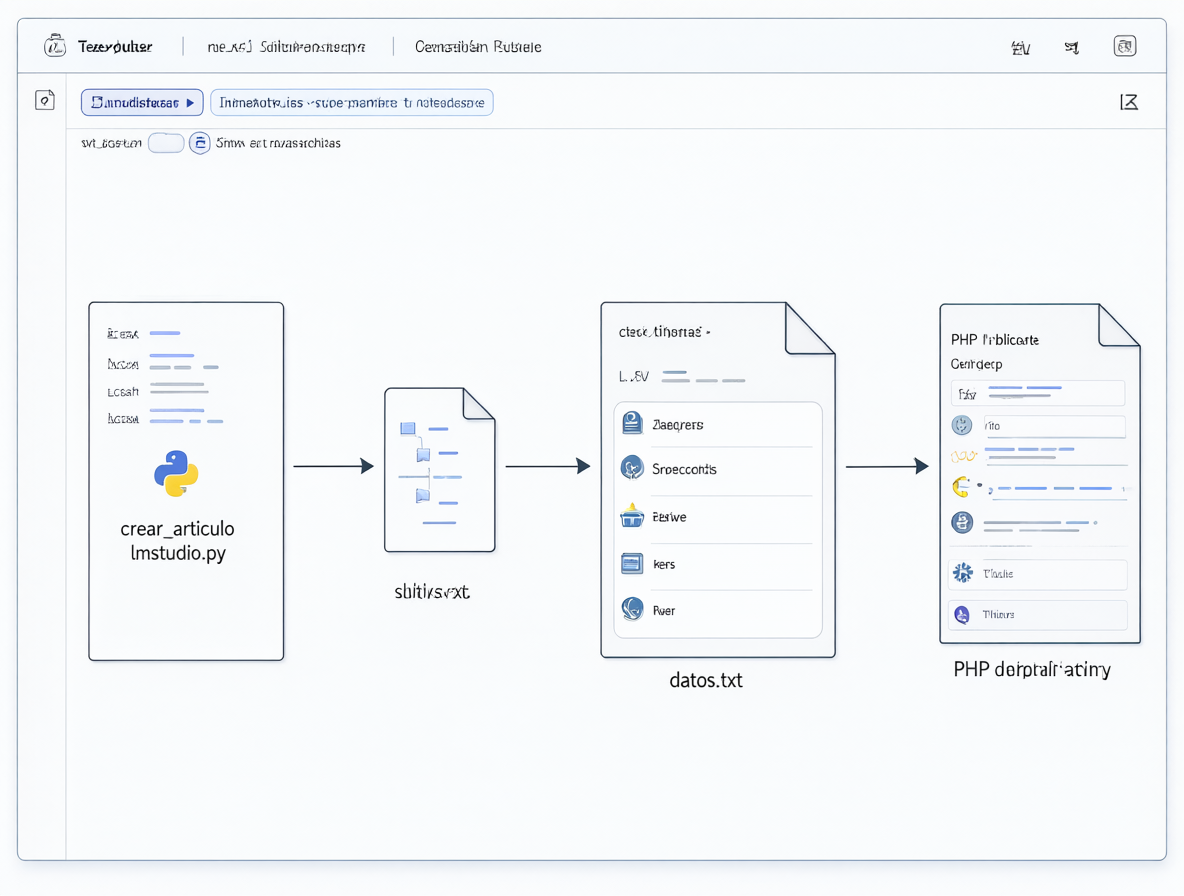The image size is (1184, 896).
Task: Click the round icon beside the rito field
Action: point(961,425)
